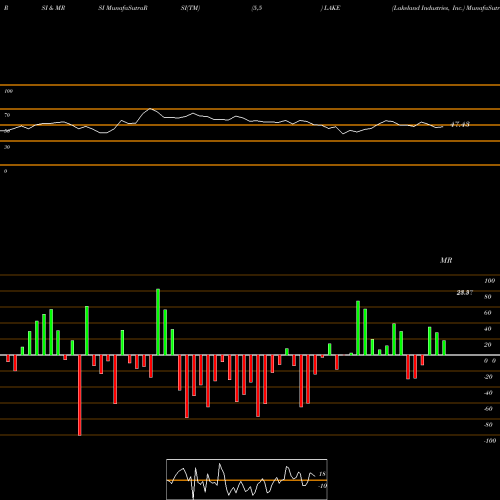The width and height of the screenshot is (500, 500).
Task: Click the MR axis label -60
Action: [x=488, y=409]
